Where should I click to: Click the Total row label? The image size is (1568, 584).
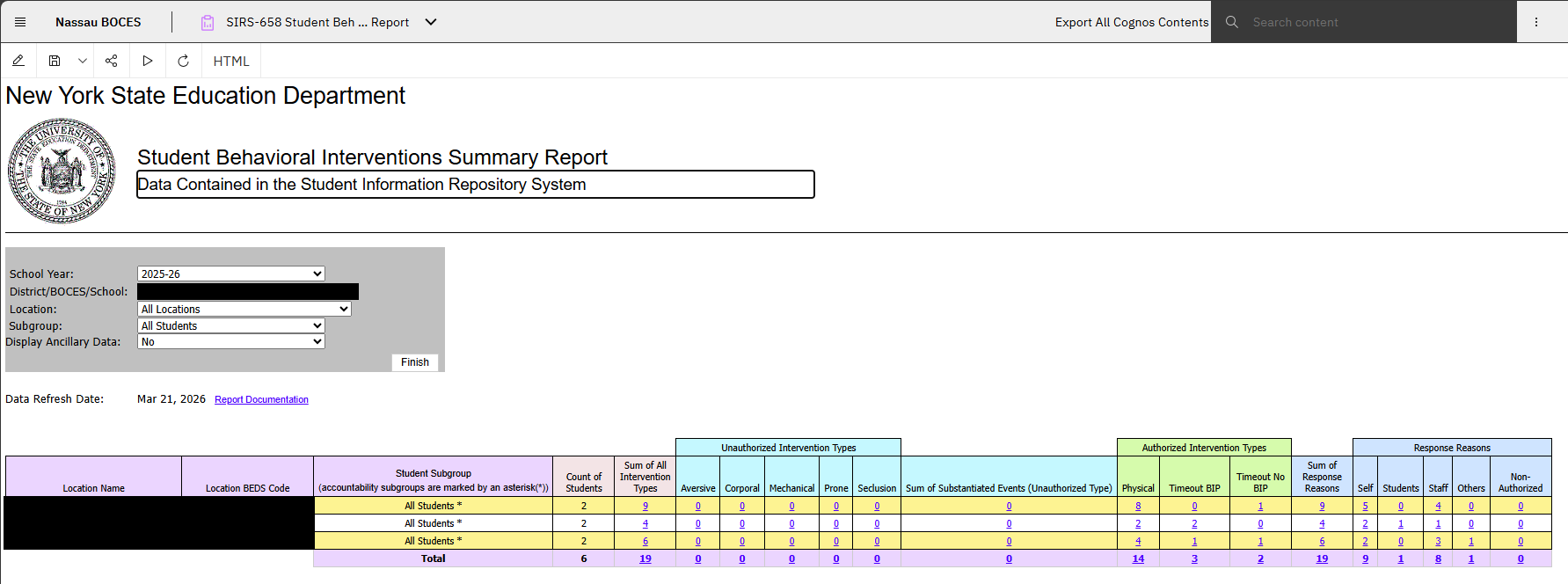tap(433, 558)
